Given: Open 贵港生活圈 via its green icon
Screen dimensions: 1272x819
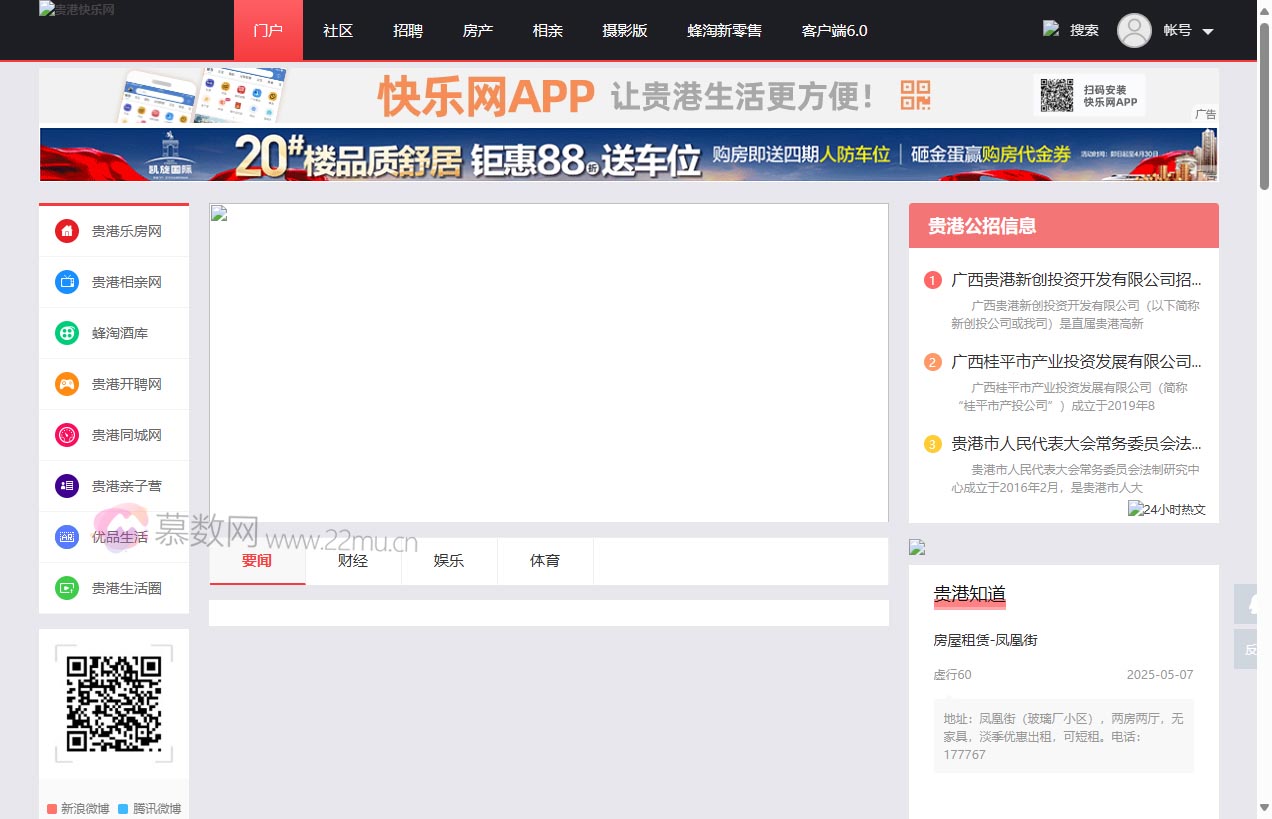Looking at the screenshot, I should coord(66,588).
